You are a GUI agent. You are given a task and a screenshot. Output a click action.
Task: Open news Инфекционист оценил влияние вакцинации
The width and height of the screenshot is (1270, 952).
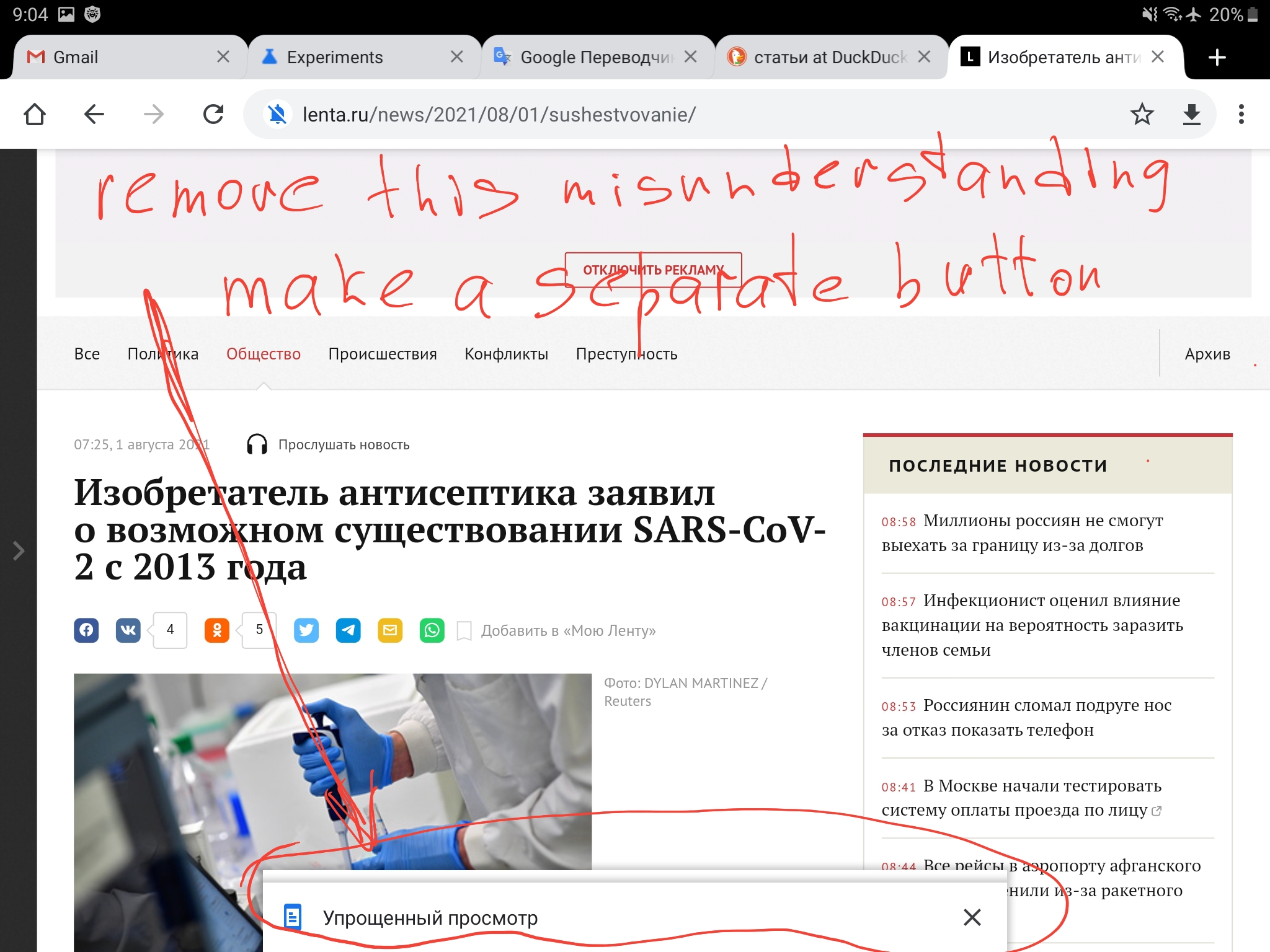pyautogui.click(x=1032, y=625)
